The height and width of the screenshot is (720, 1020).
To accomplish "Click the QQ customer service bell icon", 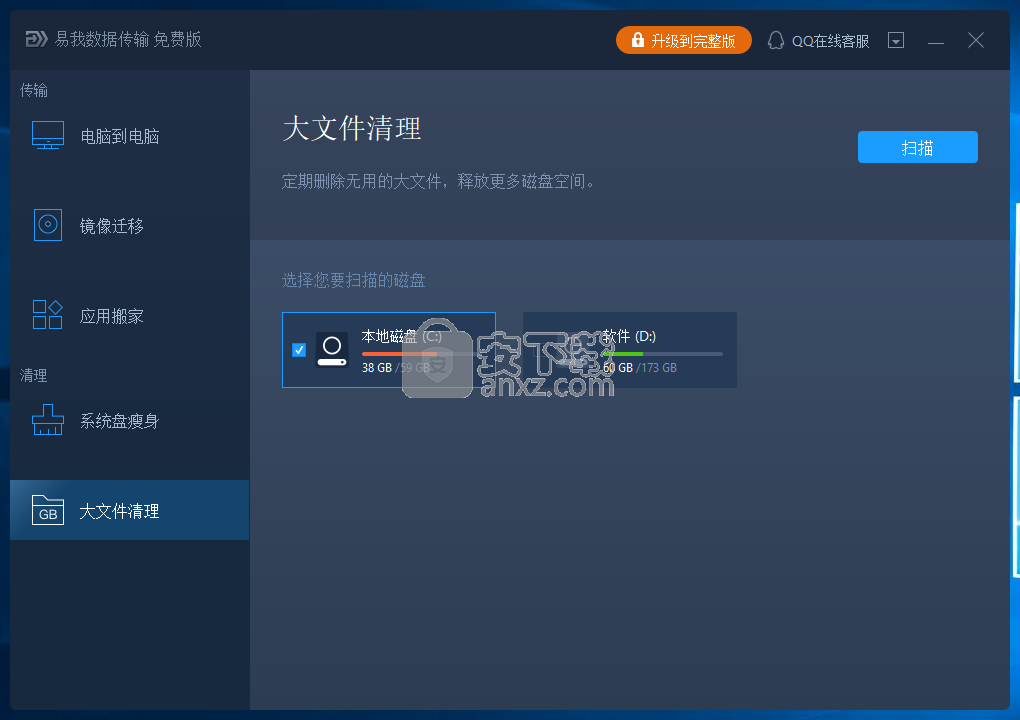I will coord(775,40).
